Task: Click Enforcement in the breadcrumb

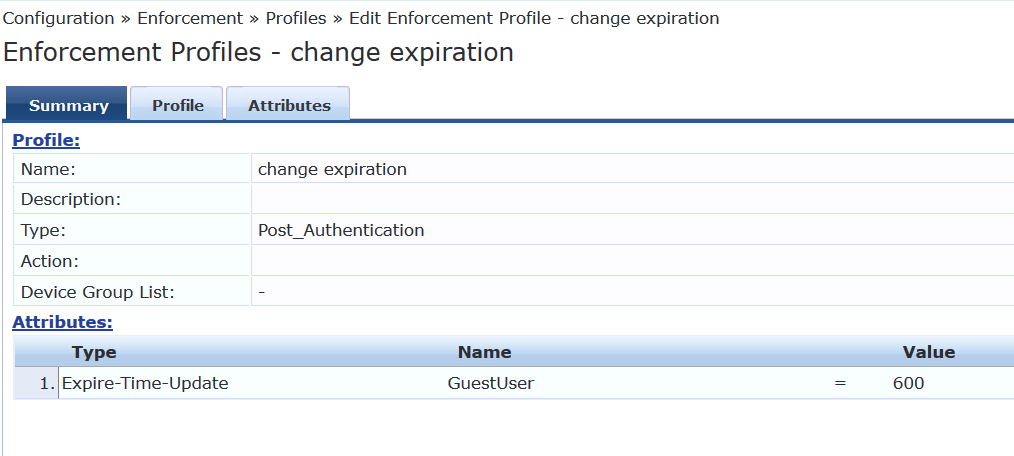Action: coord(190,18)
